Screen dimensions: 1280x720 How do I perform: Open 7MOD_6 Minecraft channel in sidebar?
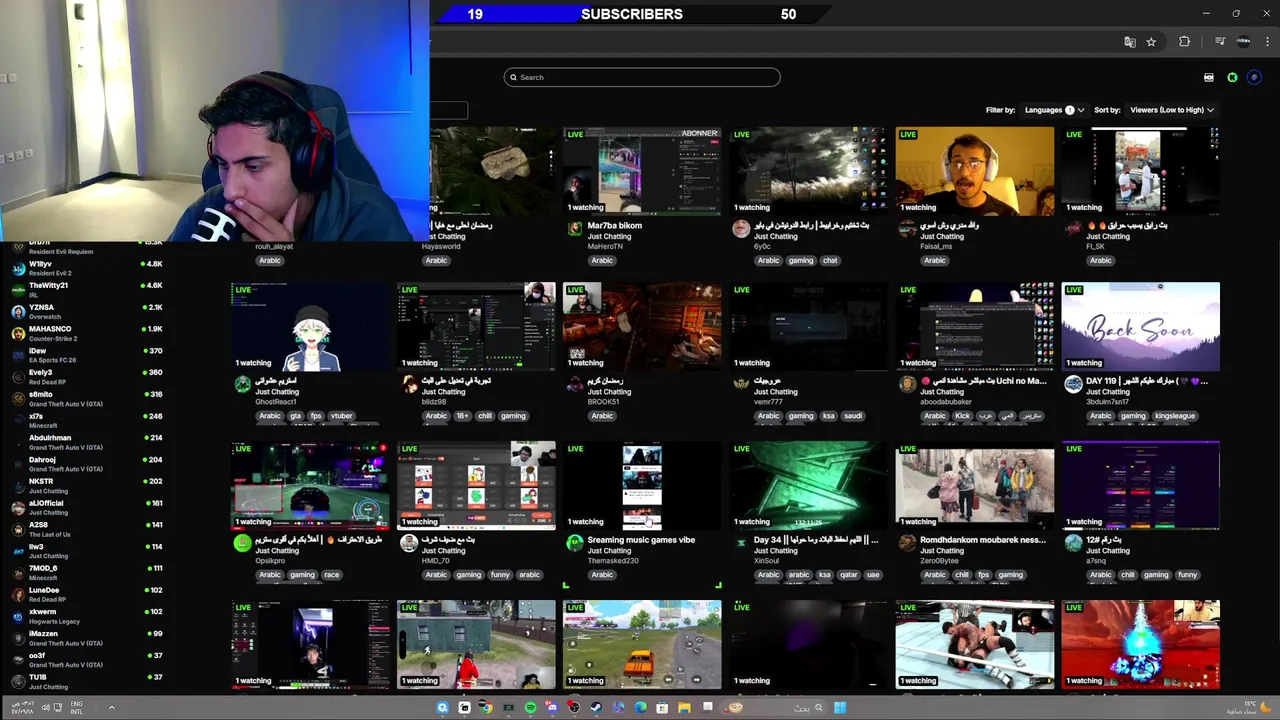point(88,573)
